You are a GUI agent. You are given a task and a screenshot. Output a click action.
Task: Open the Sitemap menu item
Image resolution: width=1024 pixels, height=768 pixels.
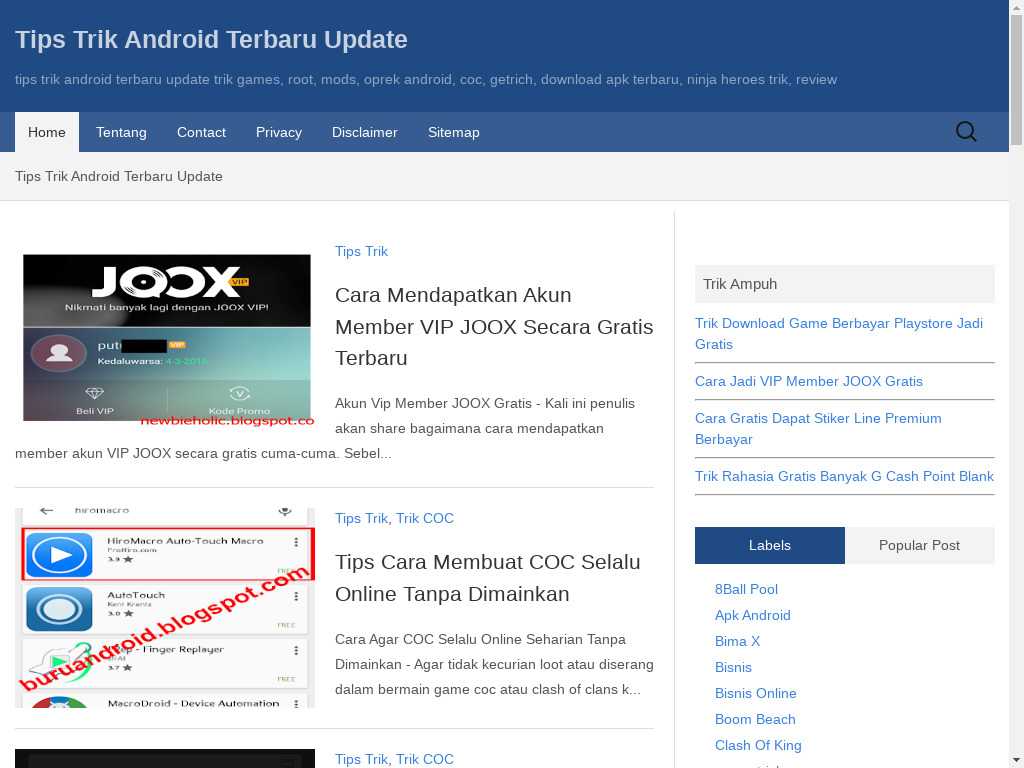(x=453, y=132)
